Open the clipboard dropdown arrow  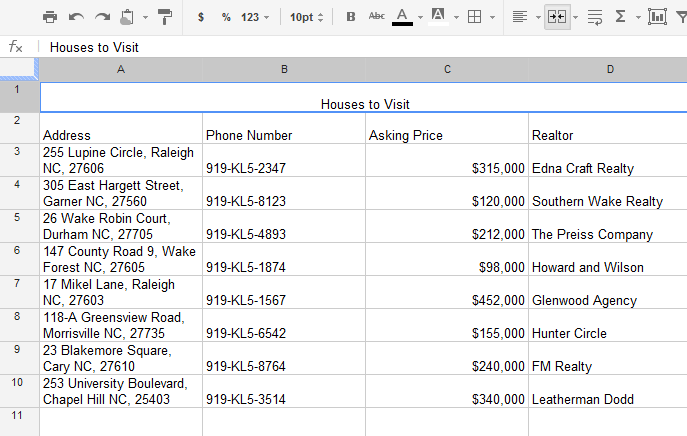pos(145,18)
